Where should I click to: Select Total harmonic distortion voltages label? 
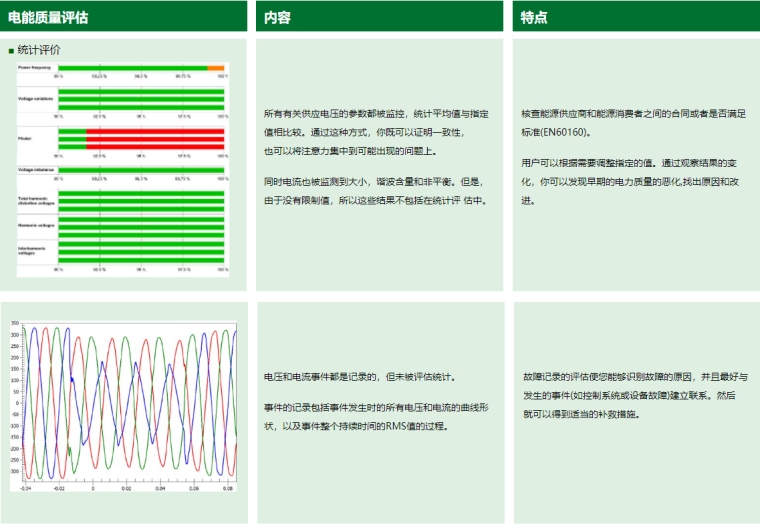click(35, 201)
